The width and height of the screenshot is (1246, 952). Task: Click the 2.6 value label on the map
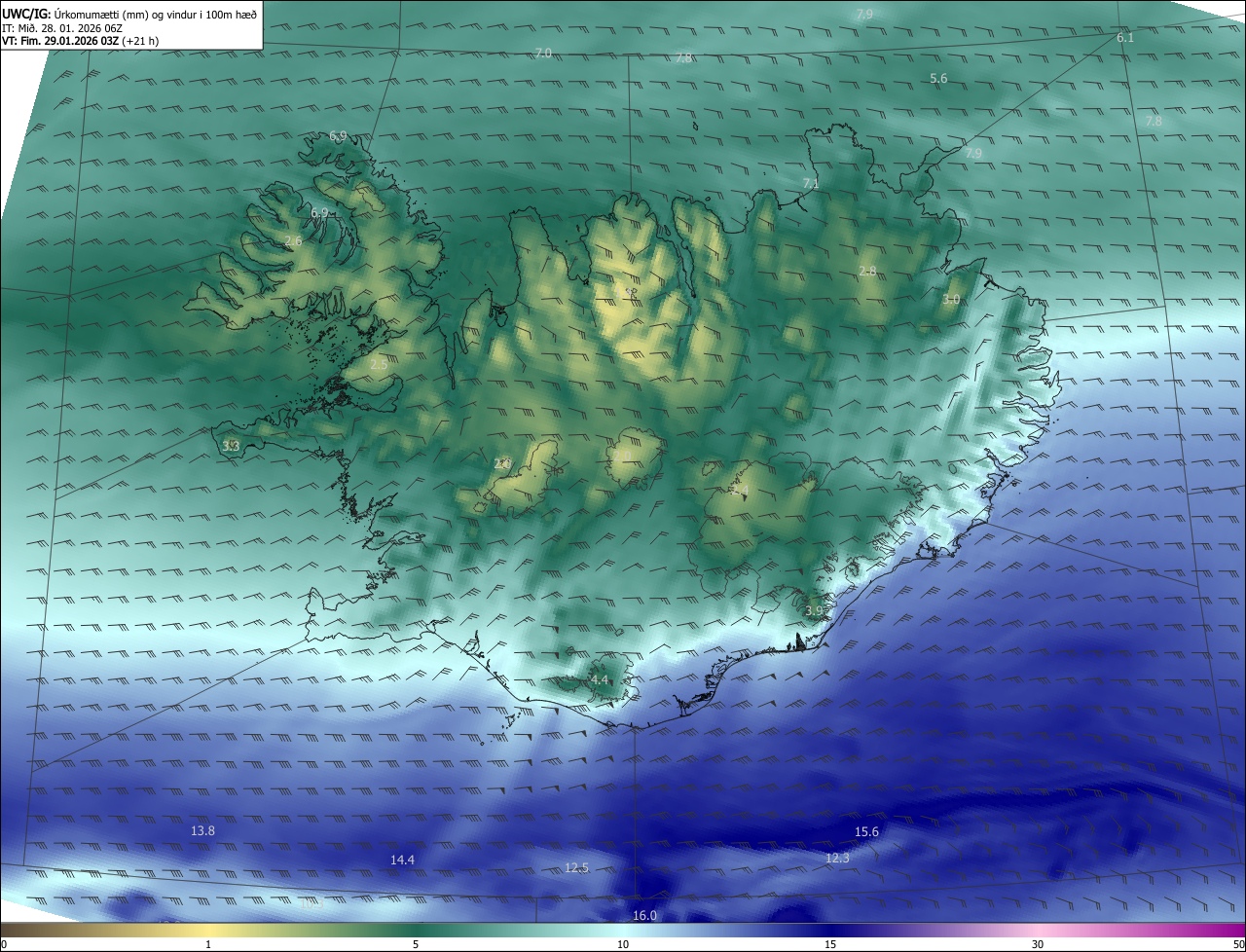pos(293,240)
